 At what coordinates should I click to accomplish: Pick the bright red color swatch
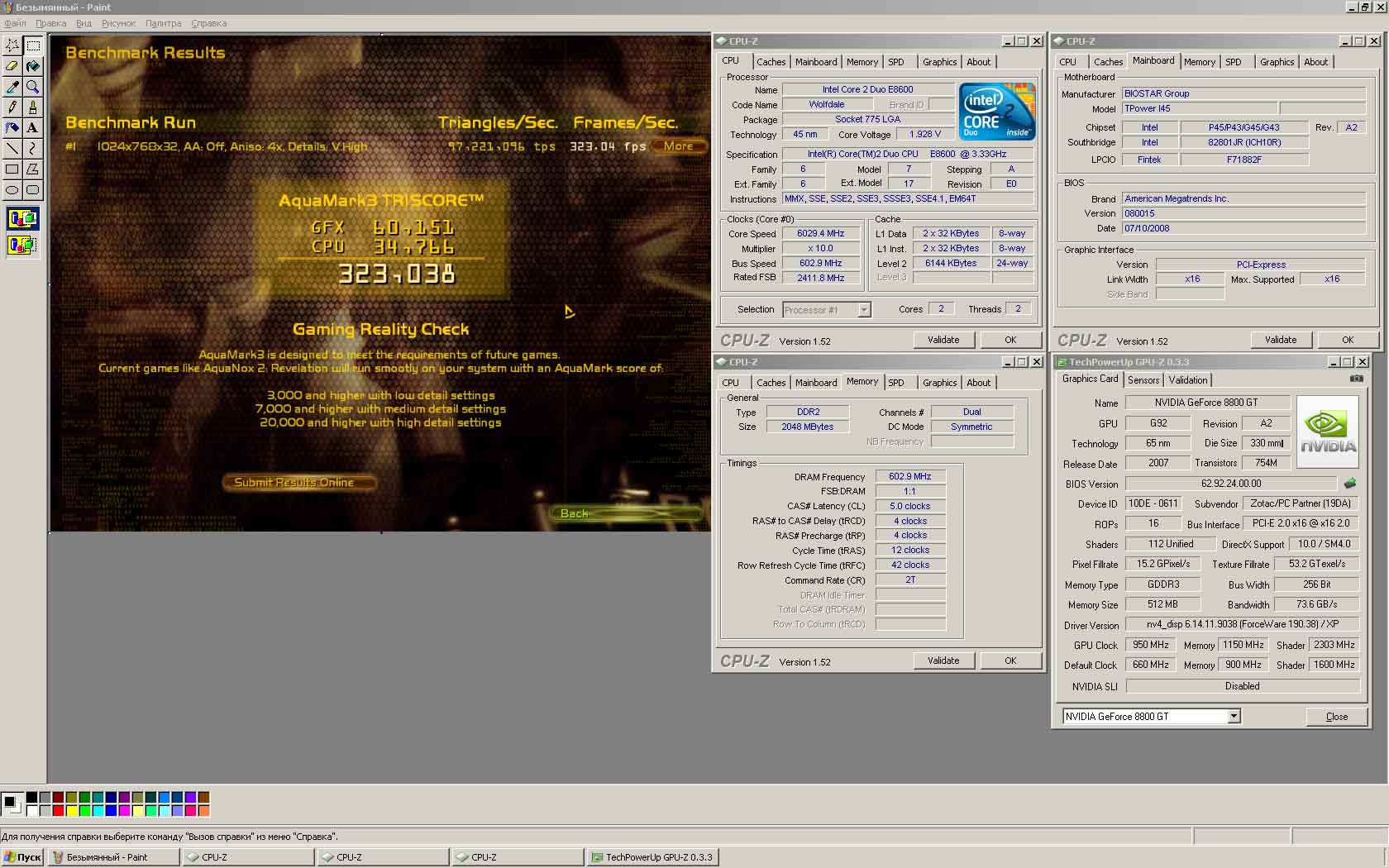point(58,811)
